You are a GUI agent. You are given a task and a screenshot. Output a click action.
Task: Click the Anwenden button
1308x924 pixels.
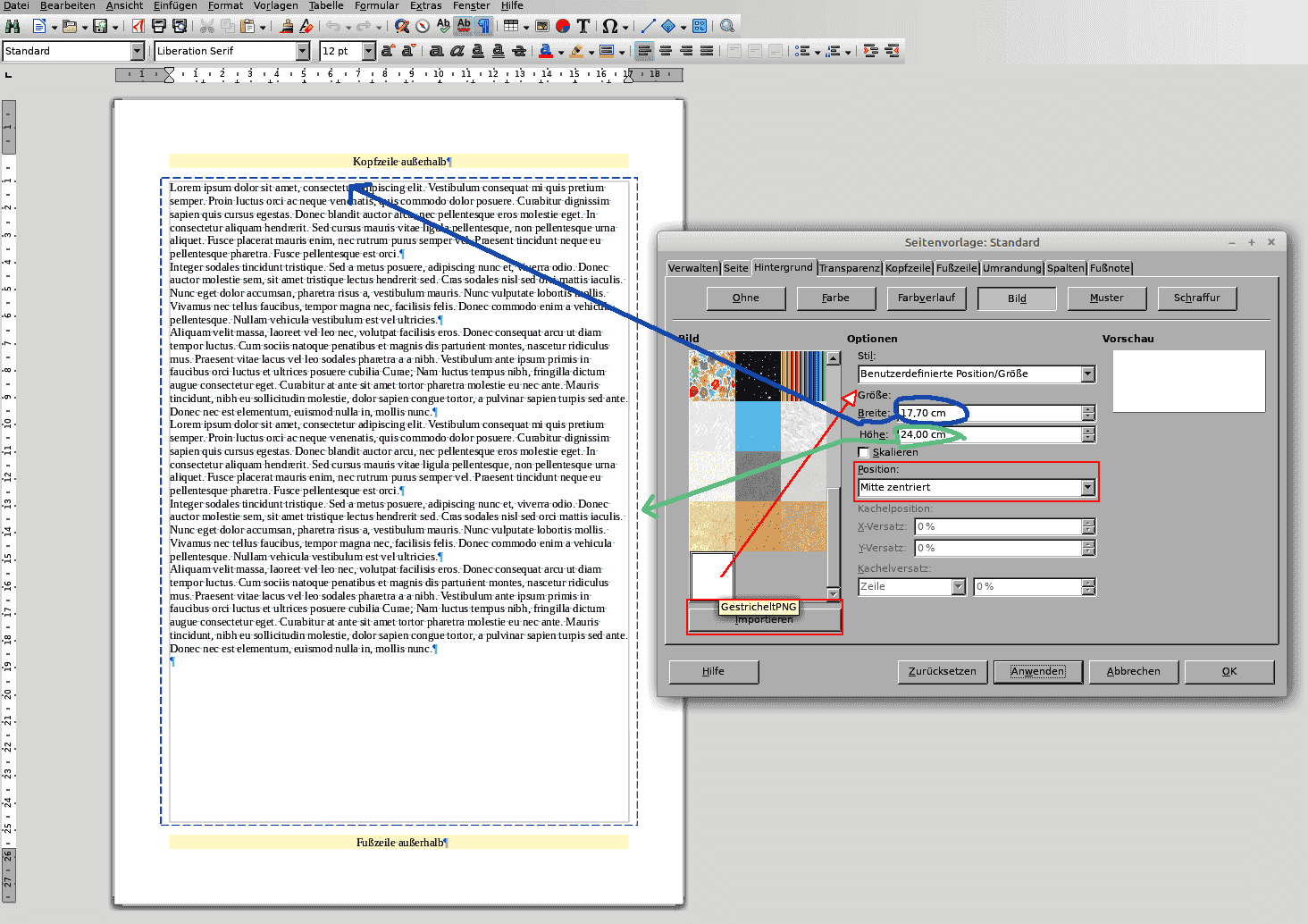pos(1037,671)
